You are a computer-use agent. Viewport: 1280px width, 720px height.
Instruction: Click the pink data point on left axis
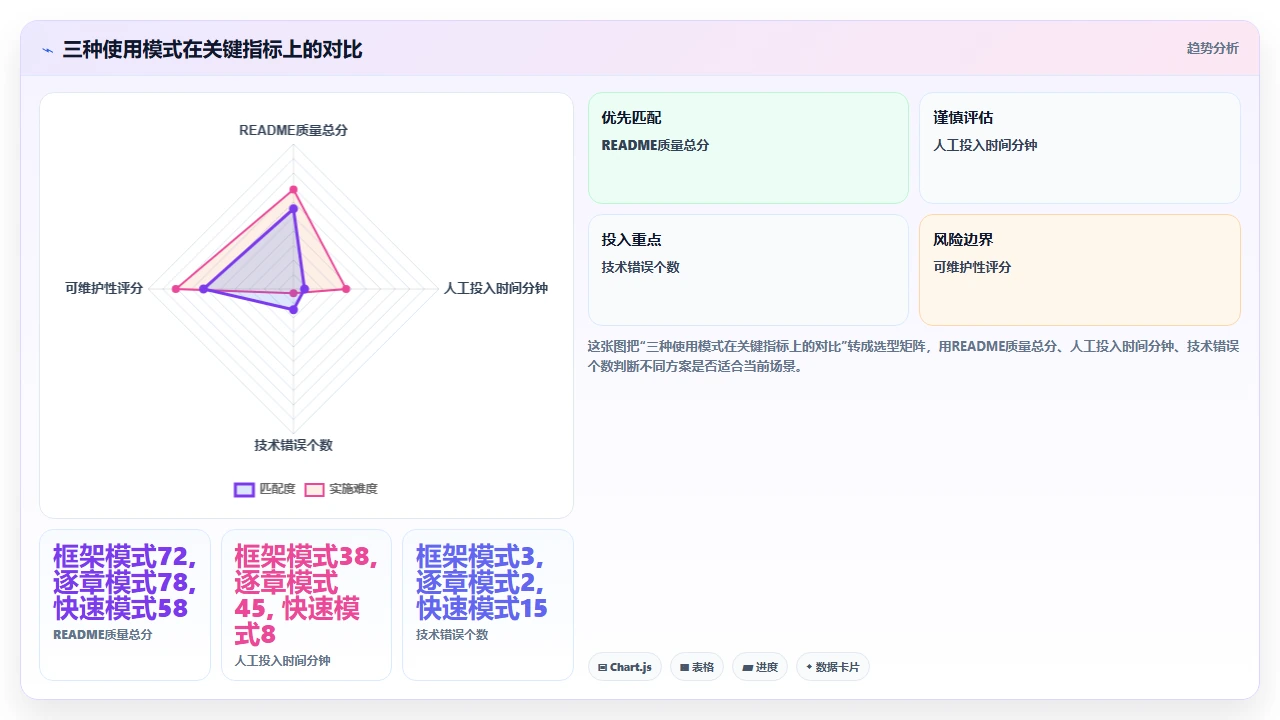click(176, 289)
